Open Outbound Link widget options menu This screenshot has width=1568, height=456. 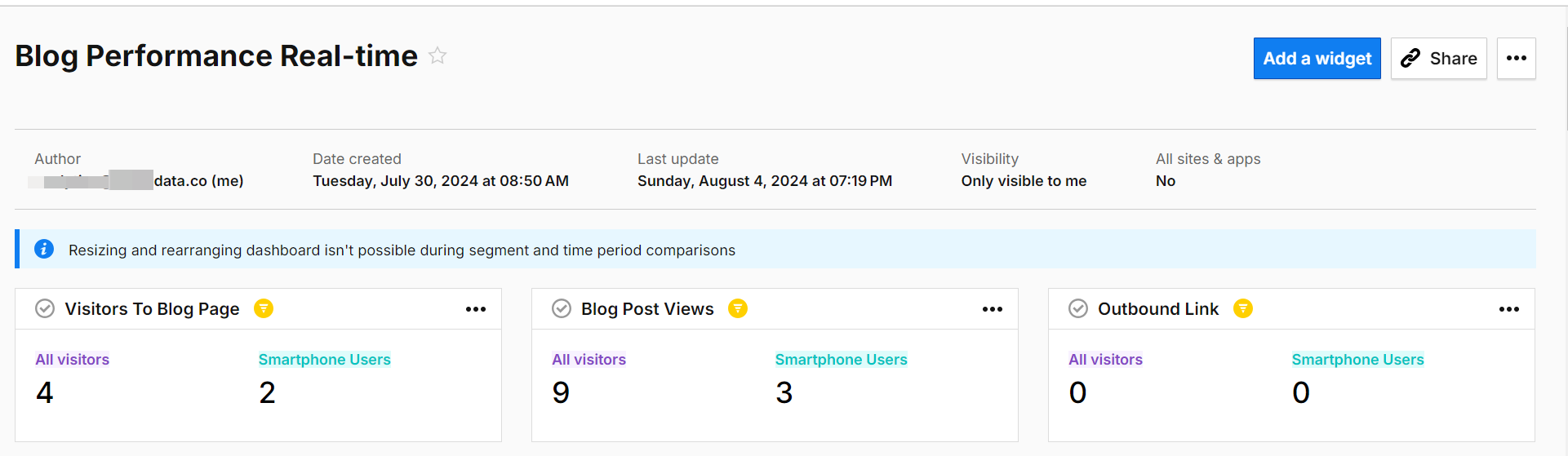tap(1509, 309)
